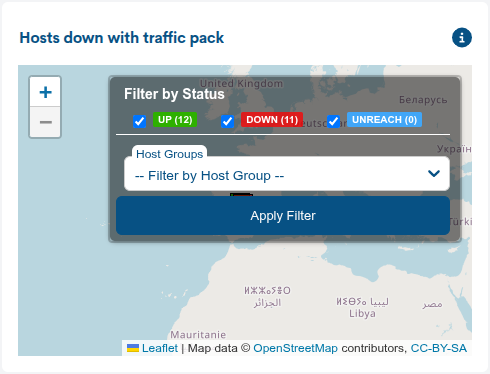Viewport: 490px width, 374px height.
Task: Zoom in on the map
Action: coord(45,92)
